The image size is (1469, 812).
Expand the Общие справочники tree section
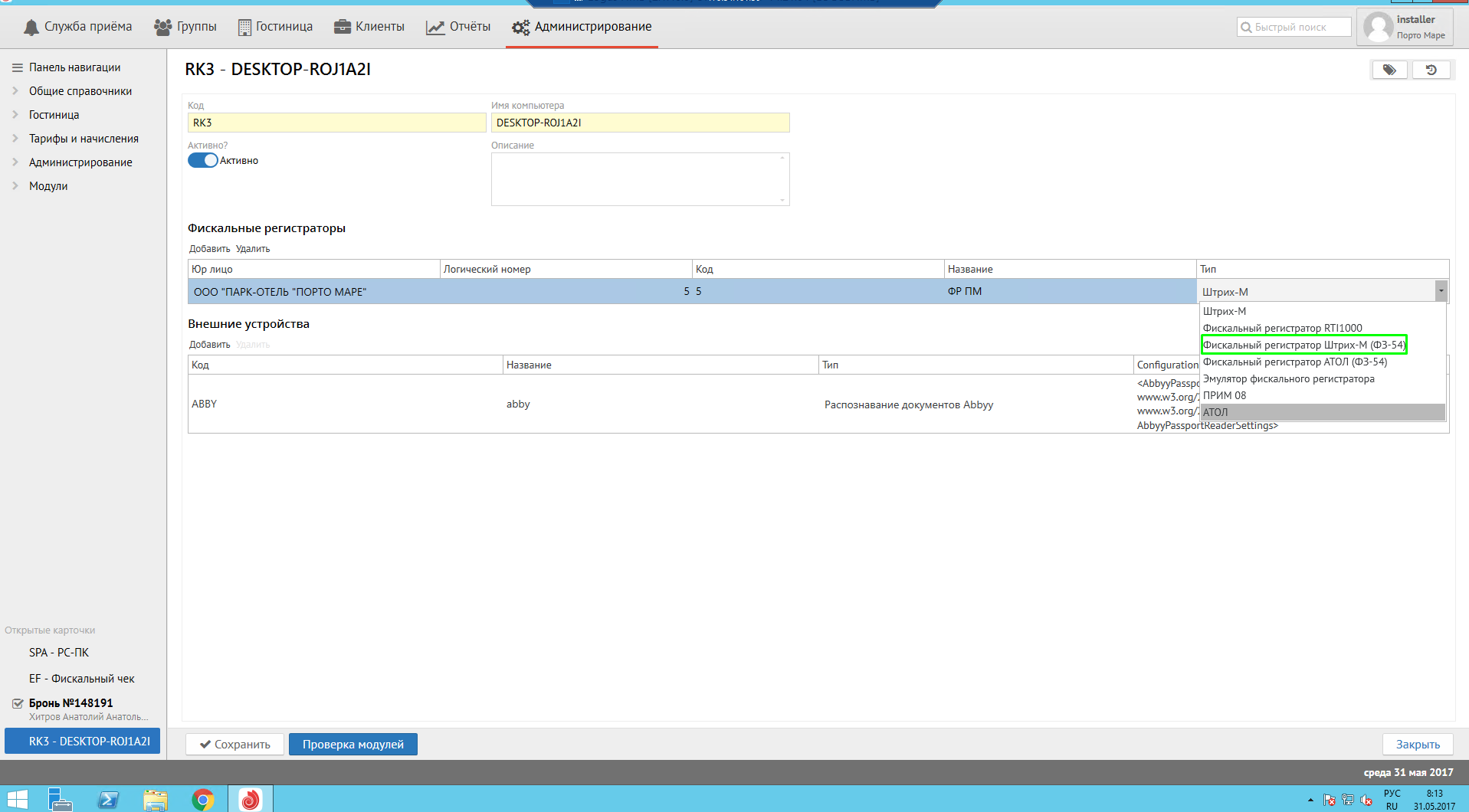[15, 91]
